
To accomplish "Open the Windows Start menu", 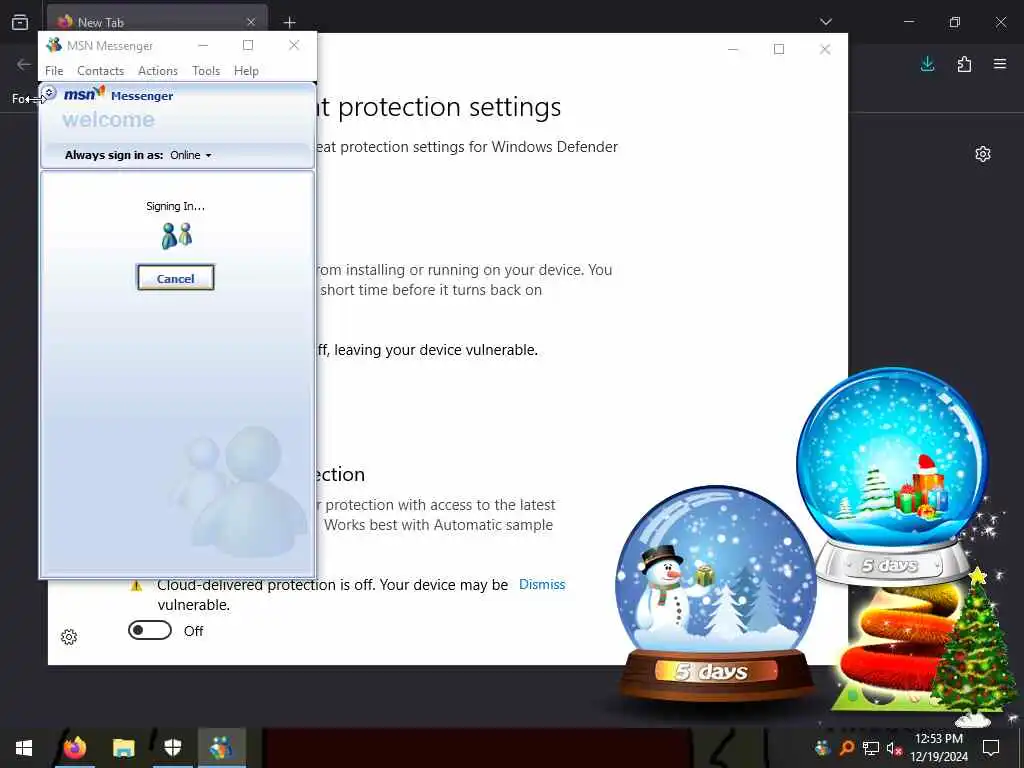I will tap(24, 748).
